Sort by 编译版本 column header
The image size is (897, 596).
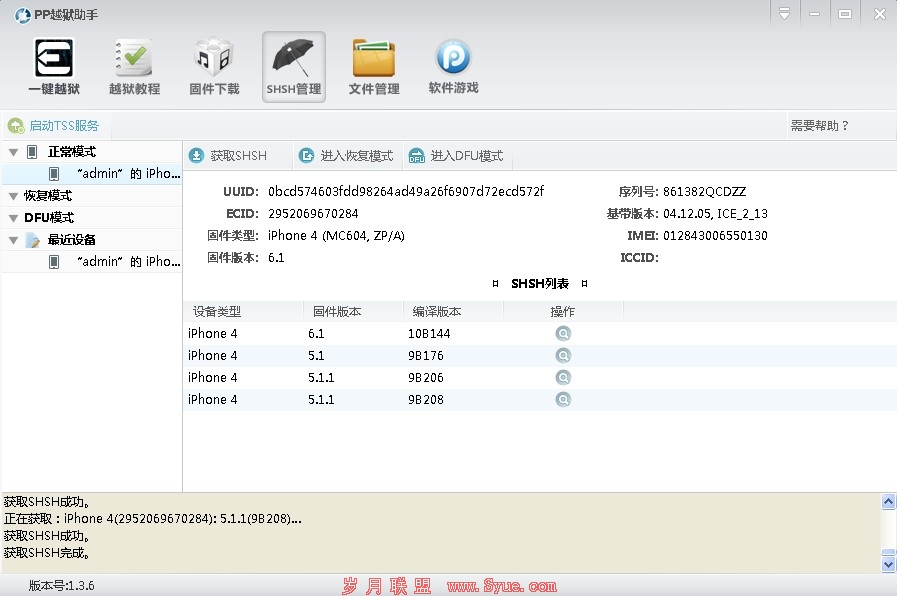coord(454,312)
